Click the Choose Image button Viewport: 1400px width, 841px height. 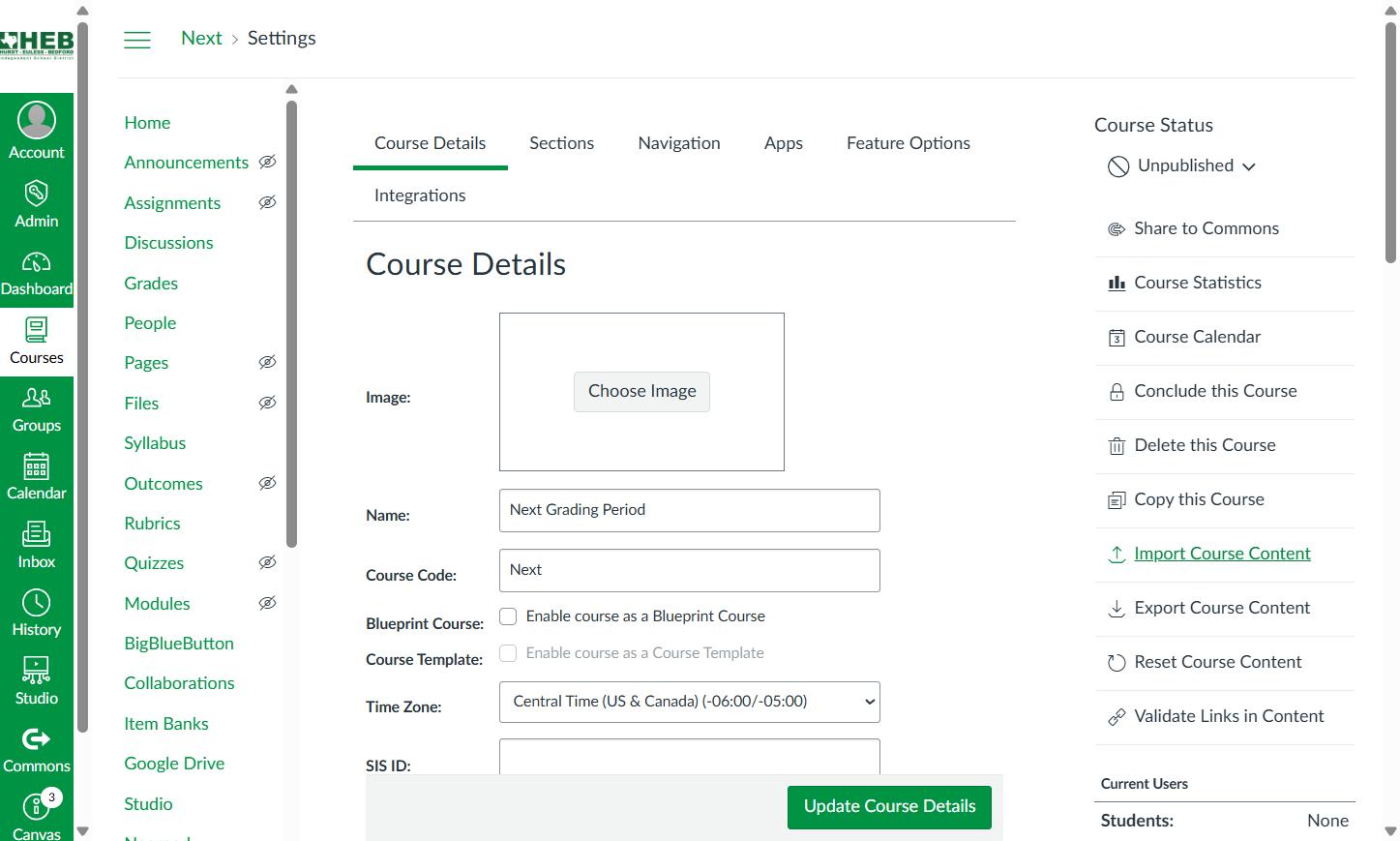(642, 392)
